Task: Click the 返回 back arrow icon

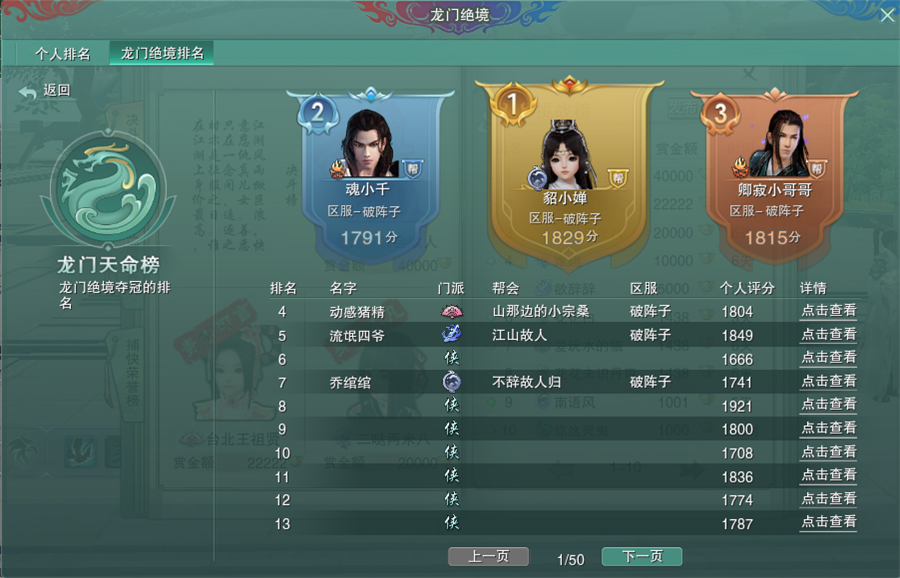Action: [x=27, y=91]
